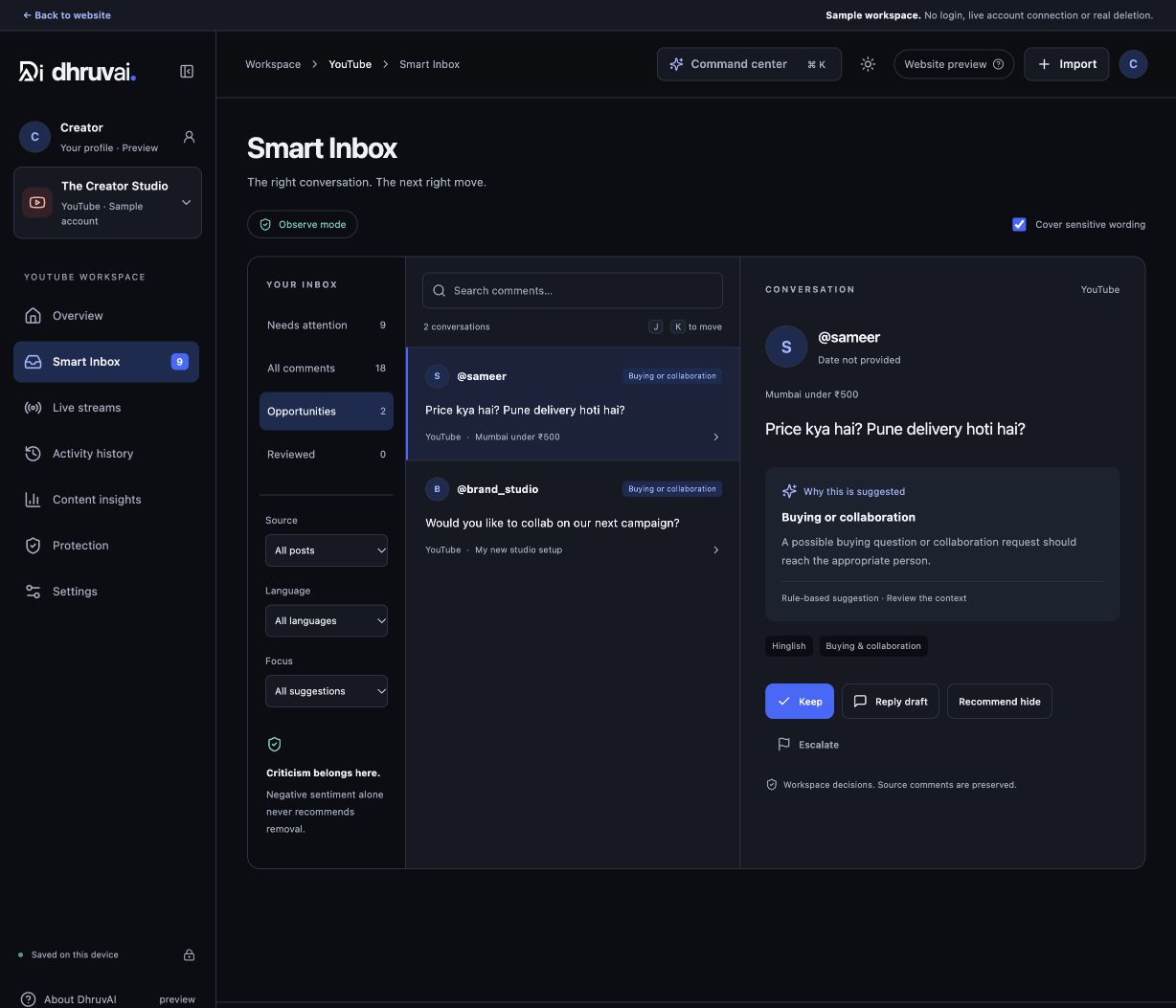Click Recommend hide button

(1000, 702)
